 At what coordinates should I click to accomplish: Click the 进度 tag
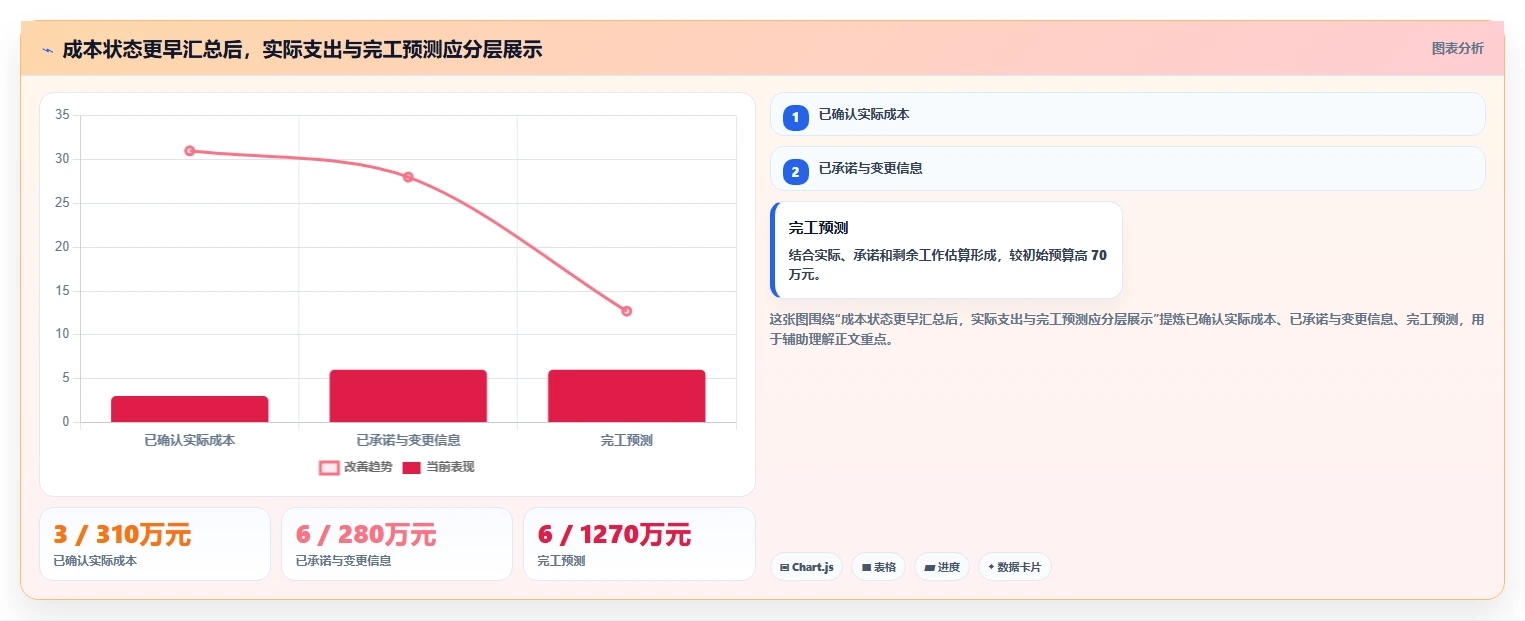click(941, 567)
